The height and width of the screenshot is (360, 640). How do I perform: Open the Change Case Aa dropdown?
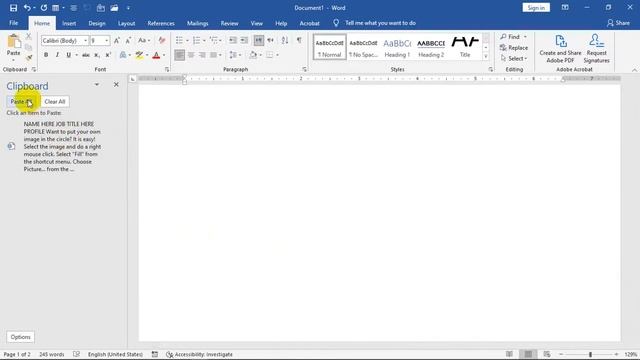click(x=144, y=40)
